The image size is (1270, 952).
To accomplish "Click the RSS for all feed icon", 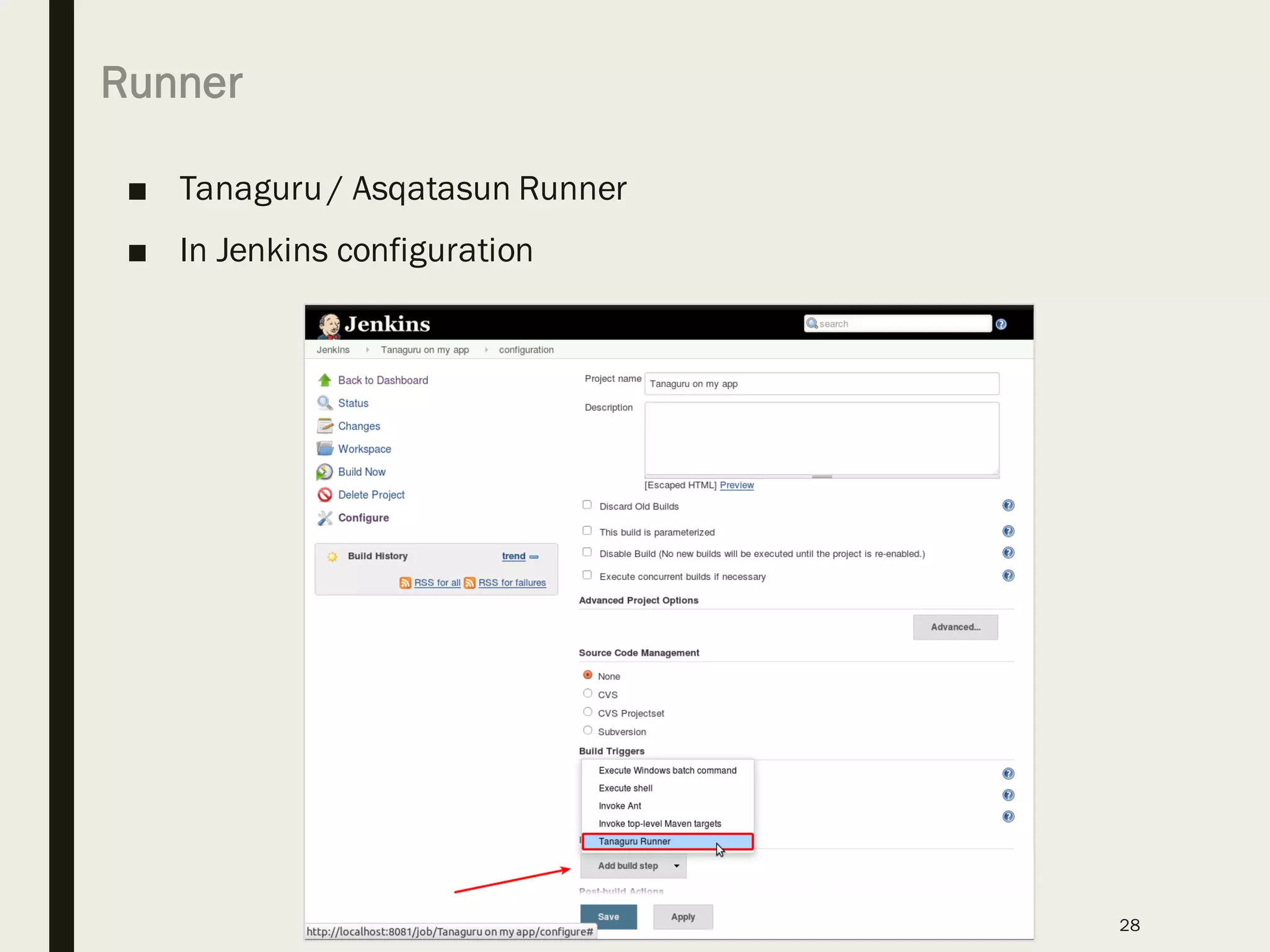I will [406, 583].
